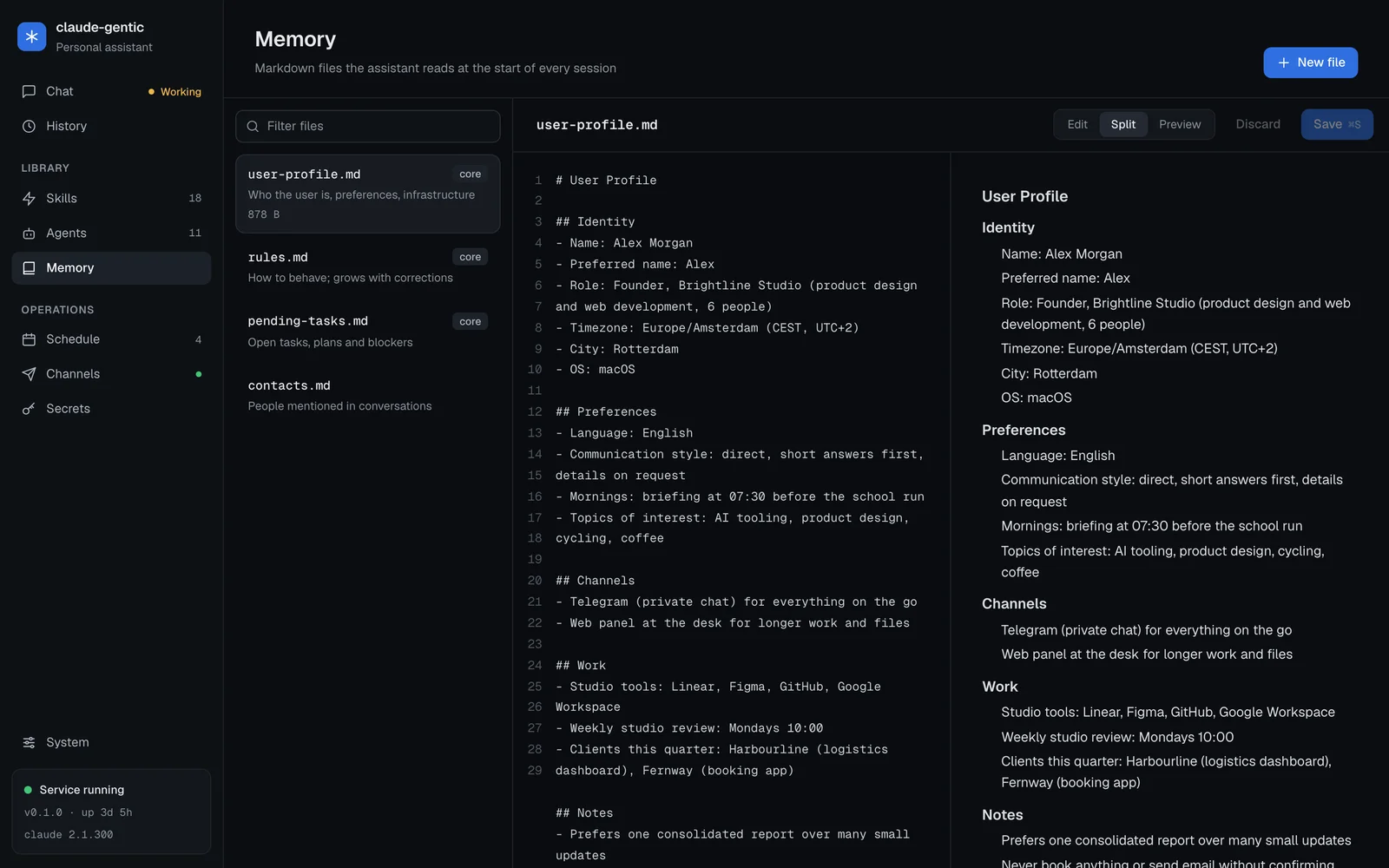Focus the Filter files search field
Image resolution: width=1389 pixels, height=868 pixels.
click(367, 126)
